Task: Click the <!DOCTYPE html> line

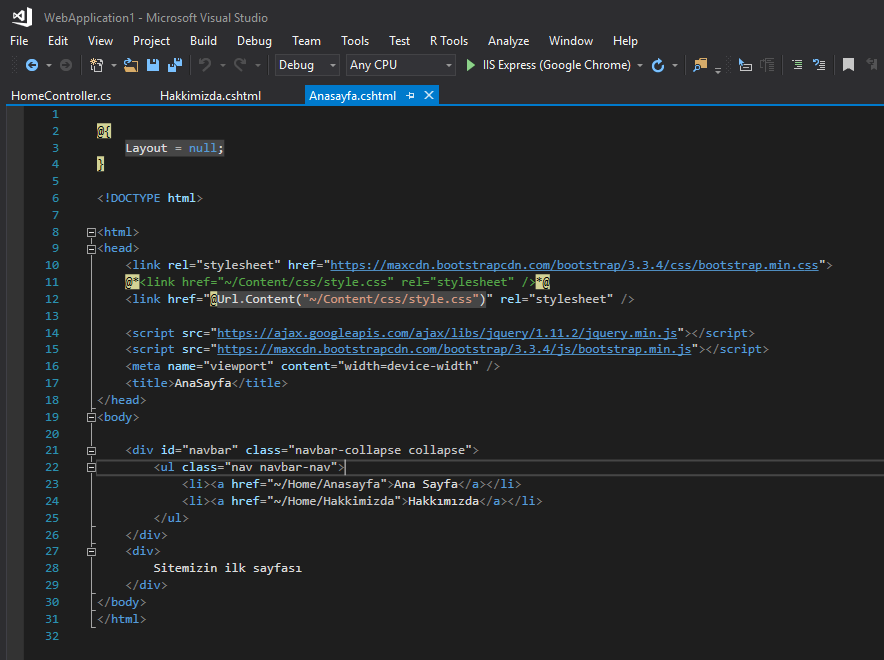Action: coord(150,198)
